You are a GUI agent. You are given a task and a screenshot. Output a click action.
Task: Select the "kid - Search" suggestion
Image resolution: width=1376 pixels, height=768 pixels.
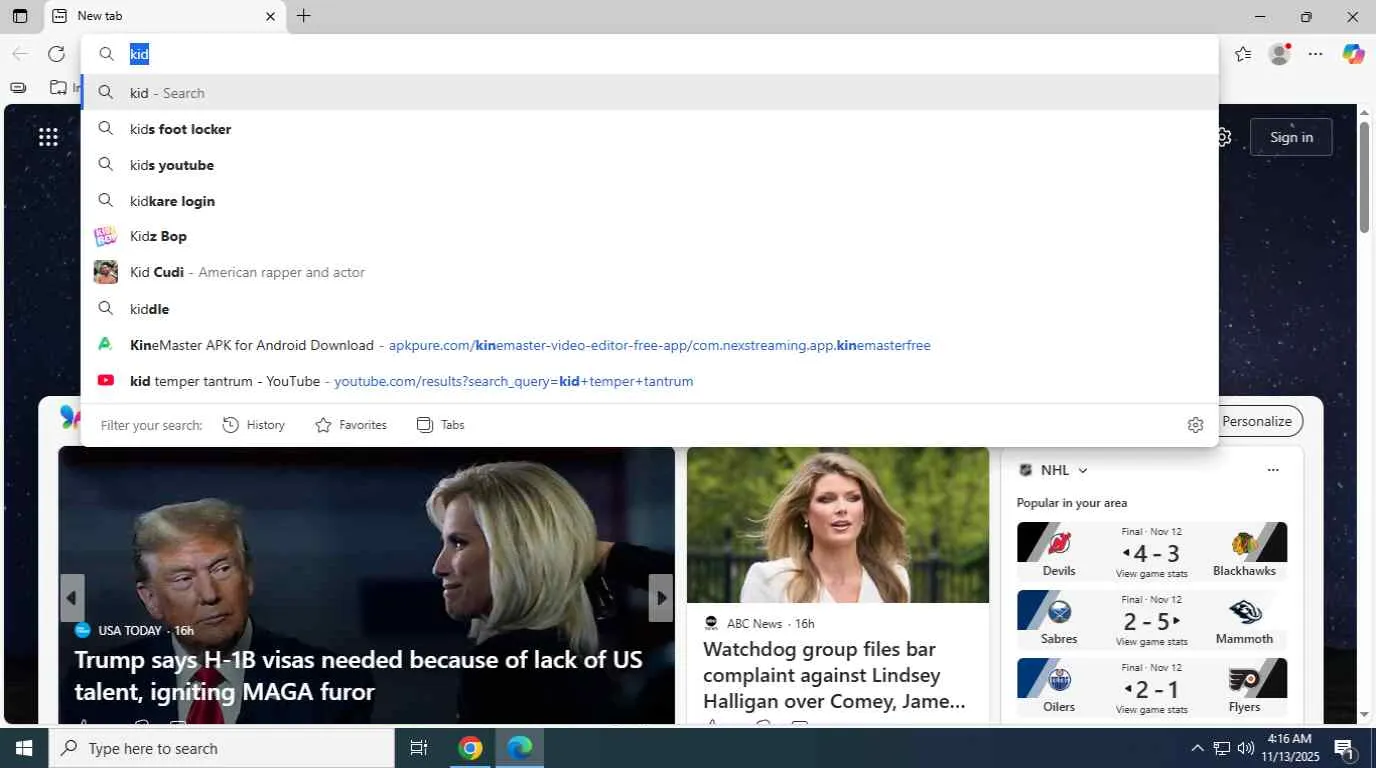(x=650, y=93)
